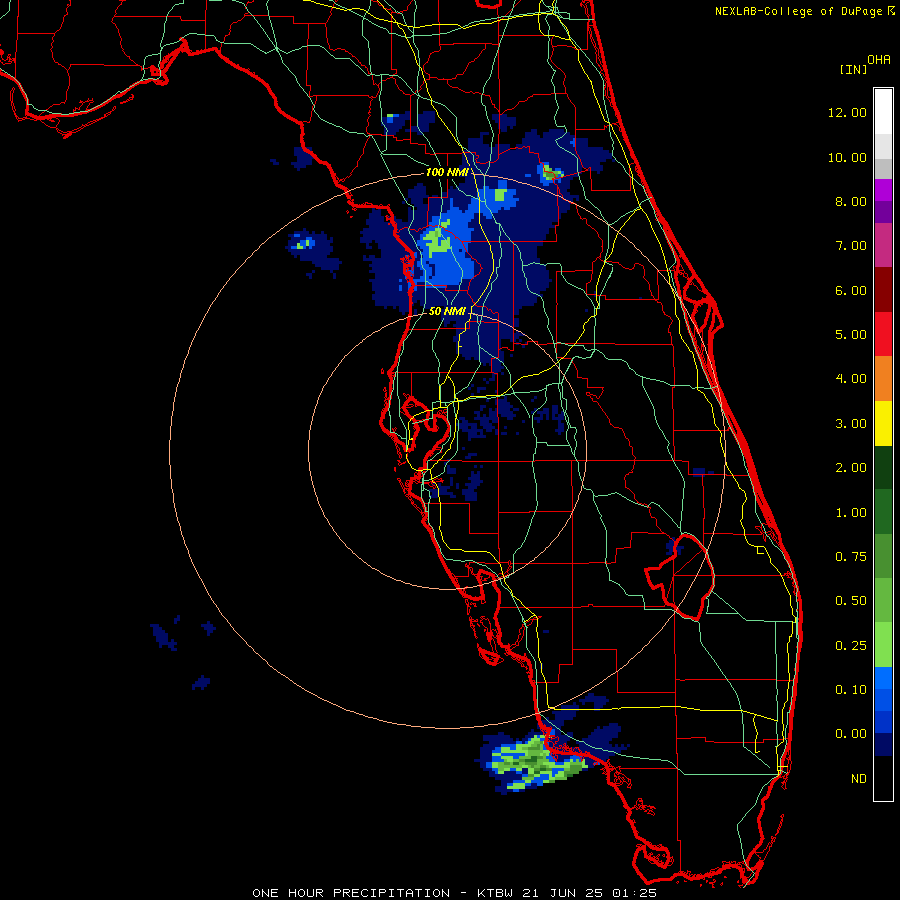This screenshot has height=900, width=900.
Task: Select the white 12.00 color swatch
Action: coord(883,112)
